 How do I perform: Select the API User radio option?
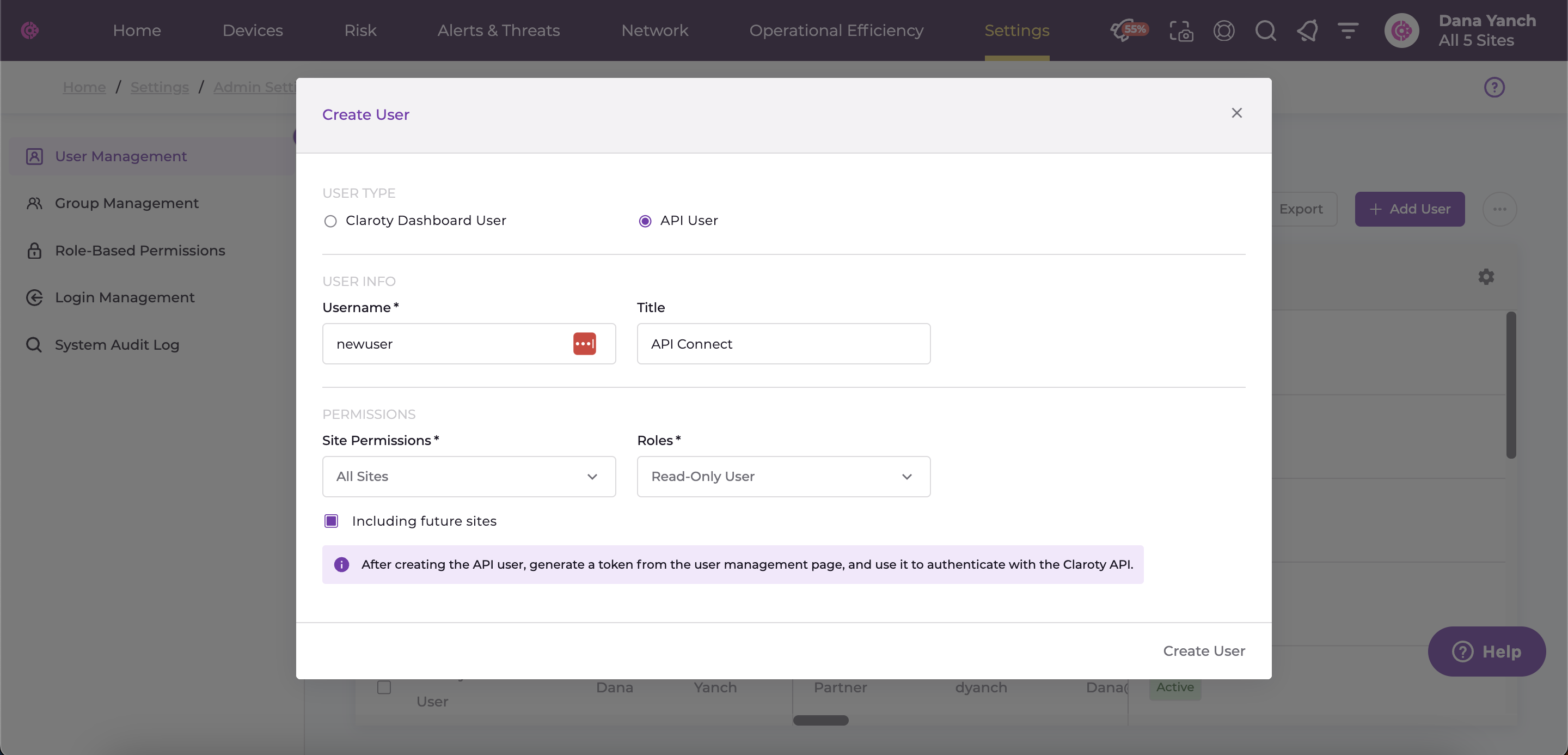coord(645,221)
